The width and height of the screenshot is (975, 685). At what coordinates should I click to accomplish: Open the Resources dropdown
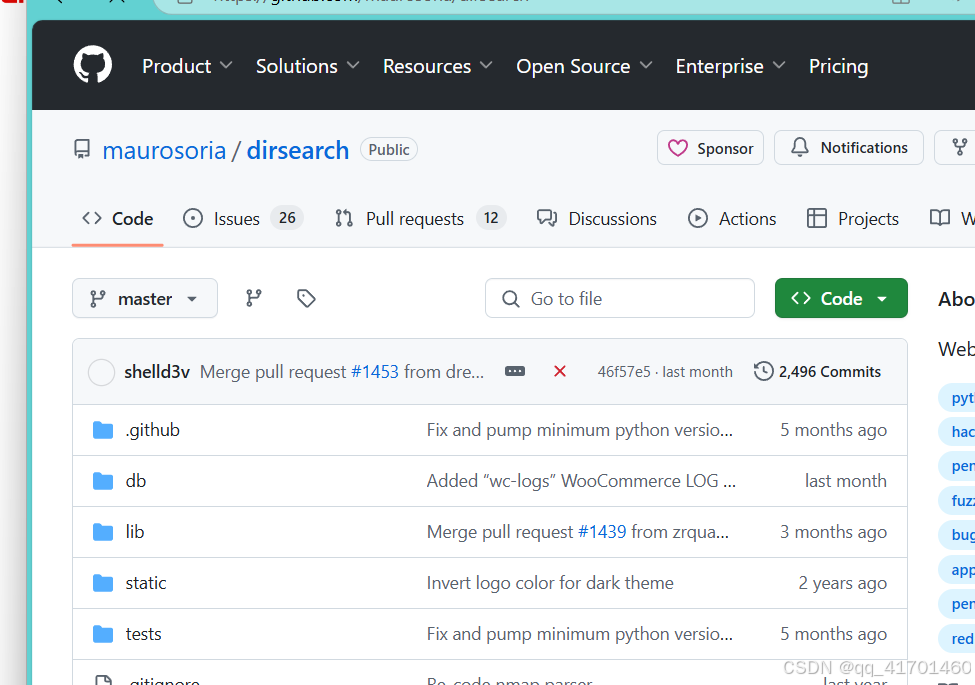pyautogui.click(x=437, y=66)
